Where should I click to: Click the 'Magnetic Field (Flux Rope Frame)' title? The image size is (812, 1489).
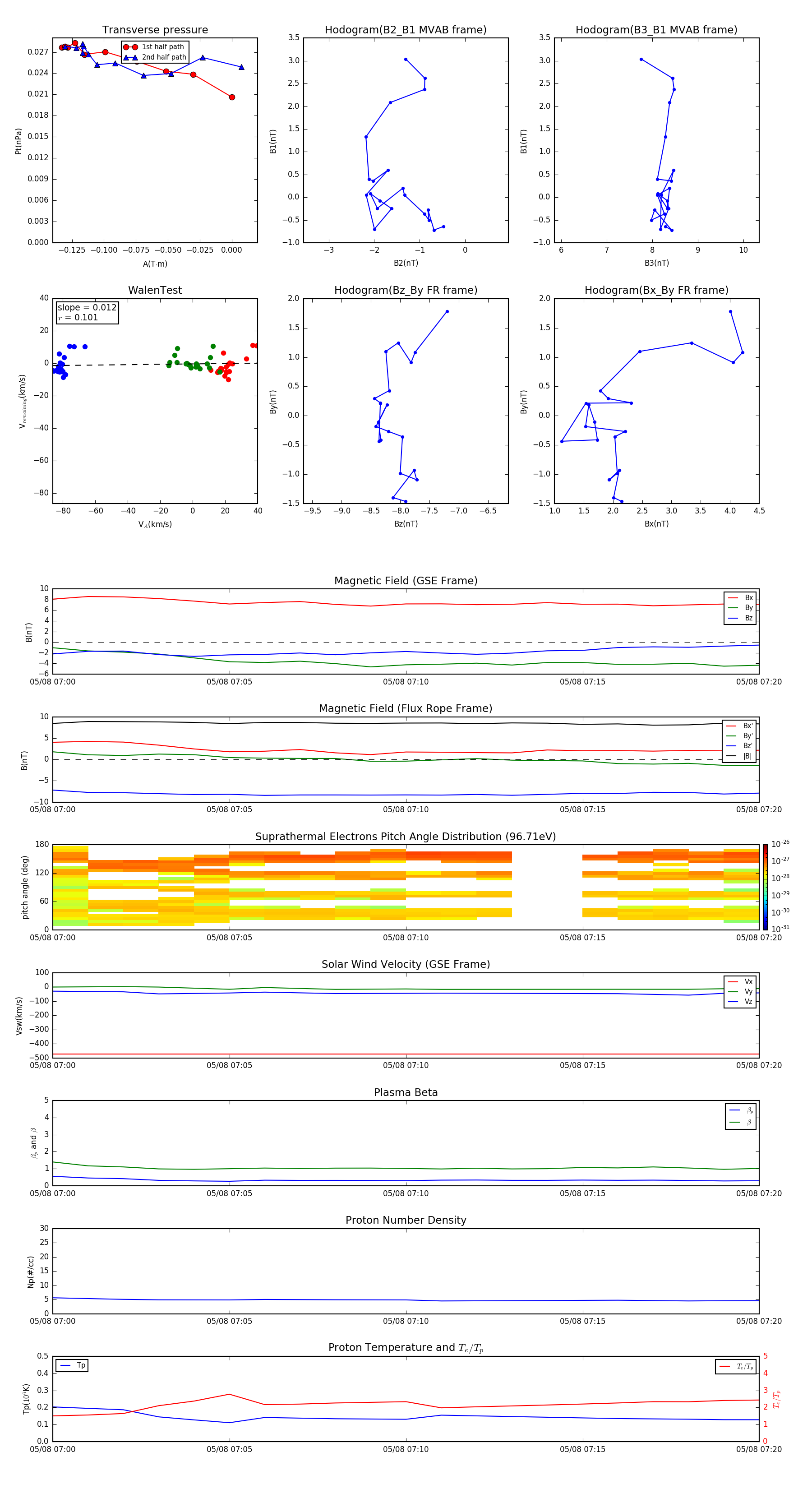pyautogui.click(x=406, y=708)
